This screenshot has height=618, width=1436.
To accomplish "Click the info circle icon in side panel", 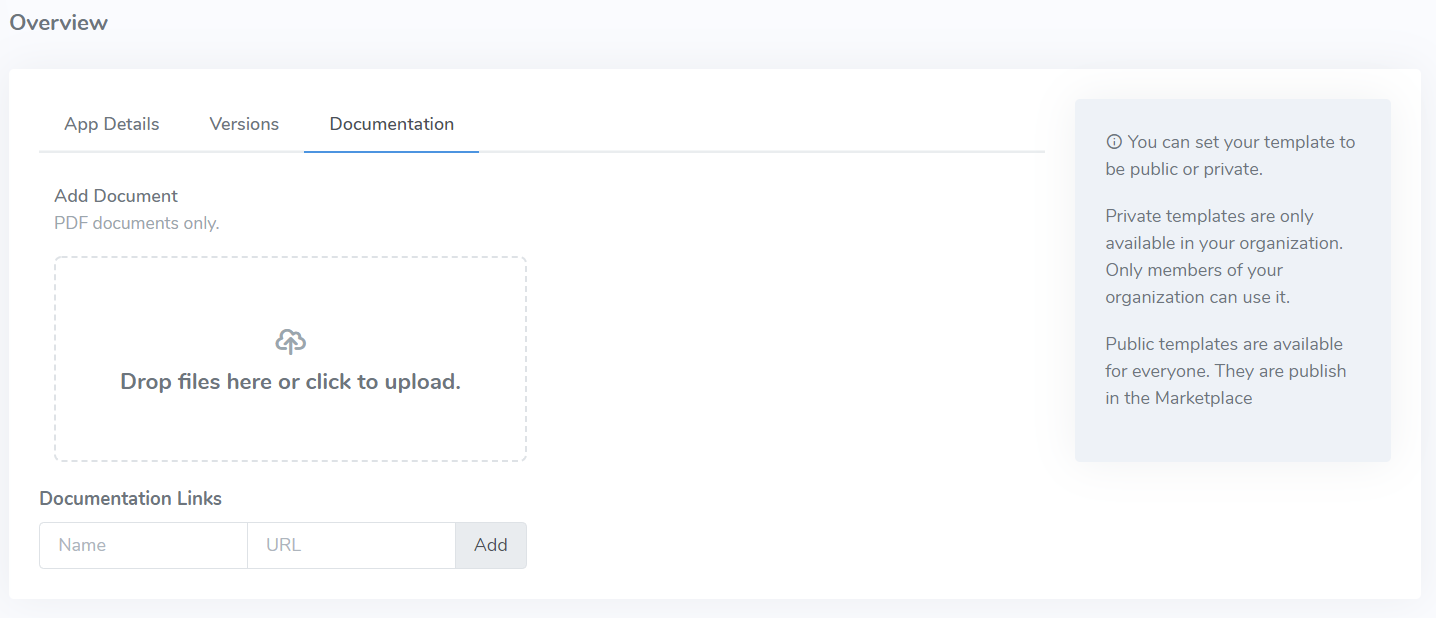I will 1114,142.
